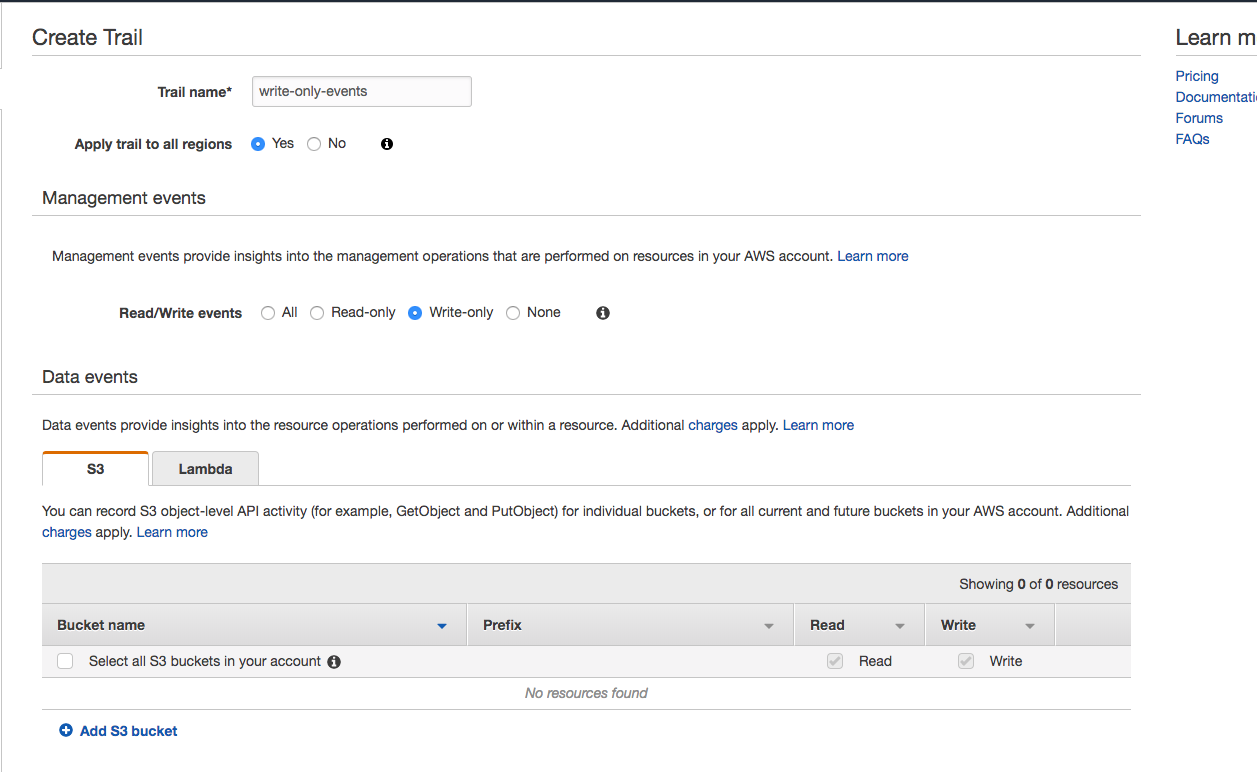Click inside the Trail name input field

coord(361,91)
